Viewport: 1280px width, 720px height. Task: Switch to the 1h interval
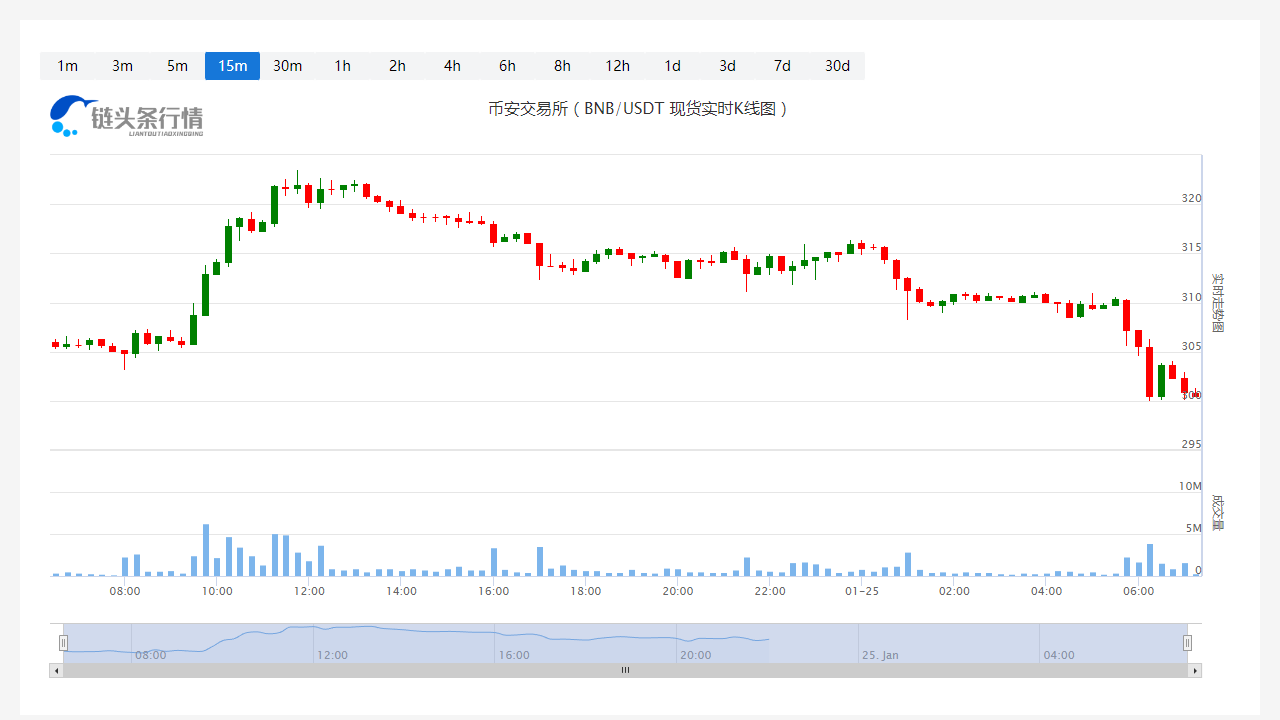point(342,66)
